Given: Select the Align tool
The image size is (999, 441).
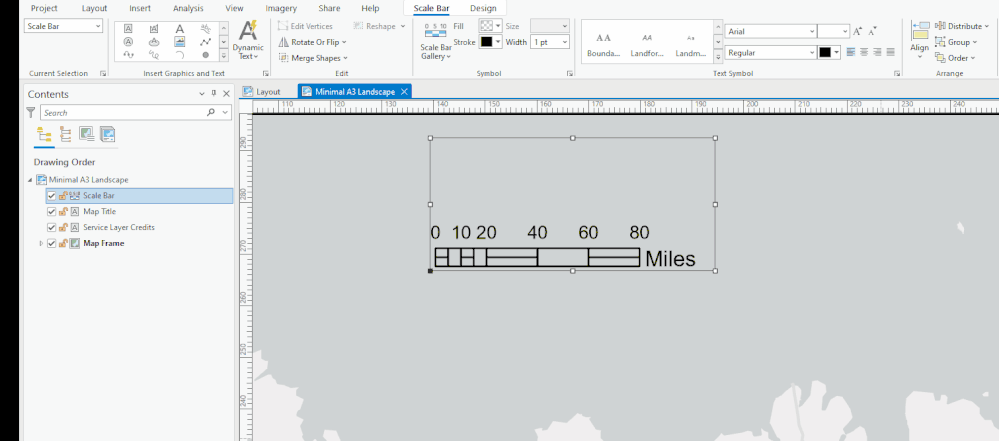Looking at the screenshot, I should pos(919,41).
